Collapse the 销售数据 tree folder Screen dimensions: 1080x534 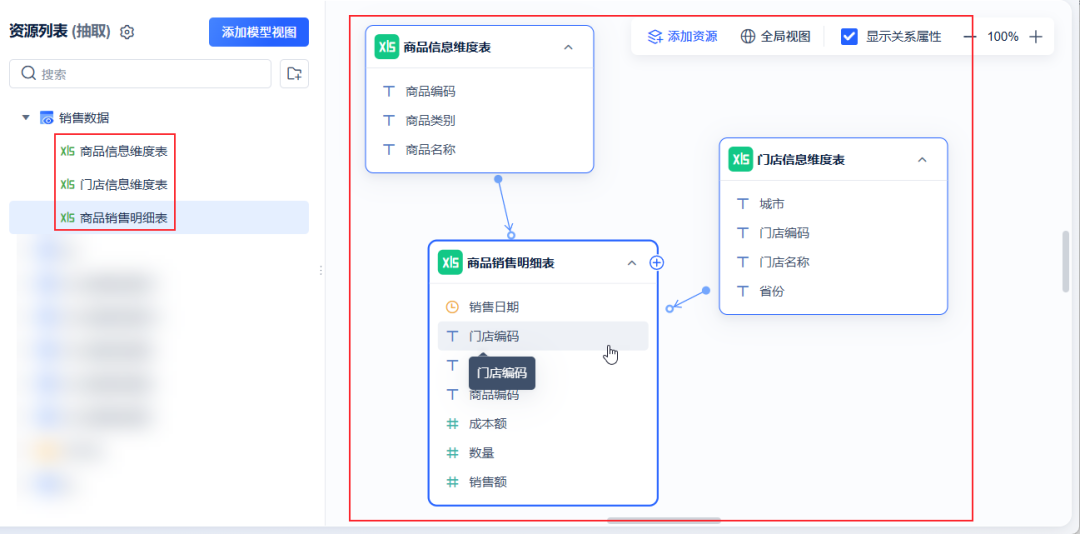[25, 117]
